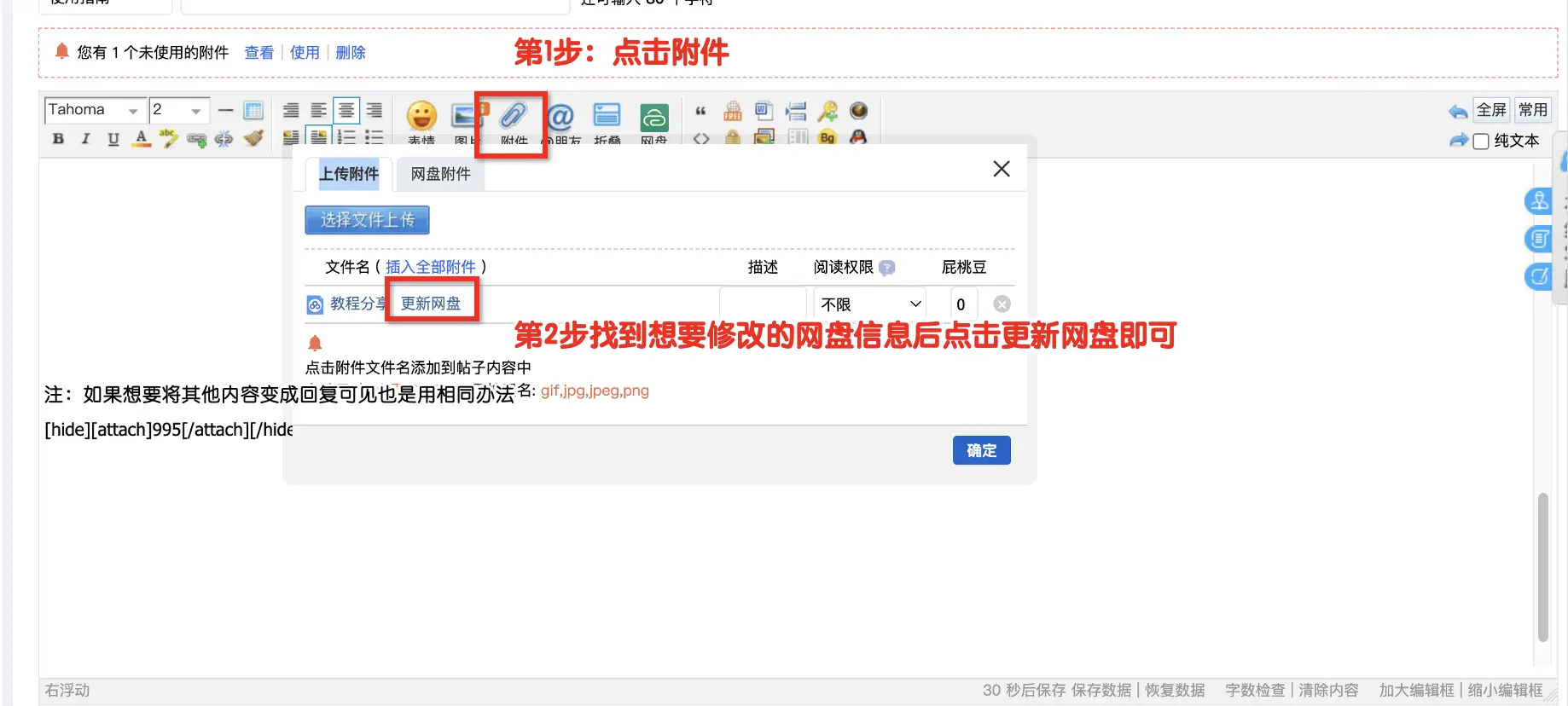This screenshot has height=706, width=1568.
Task: Click the FREE content icon
Action: pos(733,111)
